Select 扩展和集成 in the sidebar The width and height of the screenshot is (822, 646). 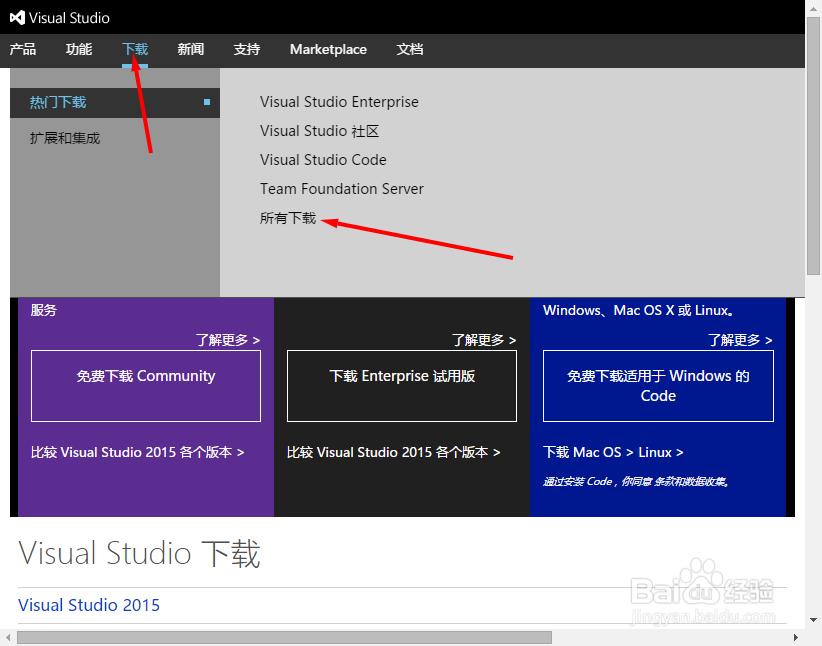[64, 137]
